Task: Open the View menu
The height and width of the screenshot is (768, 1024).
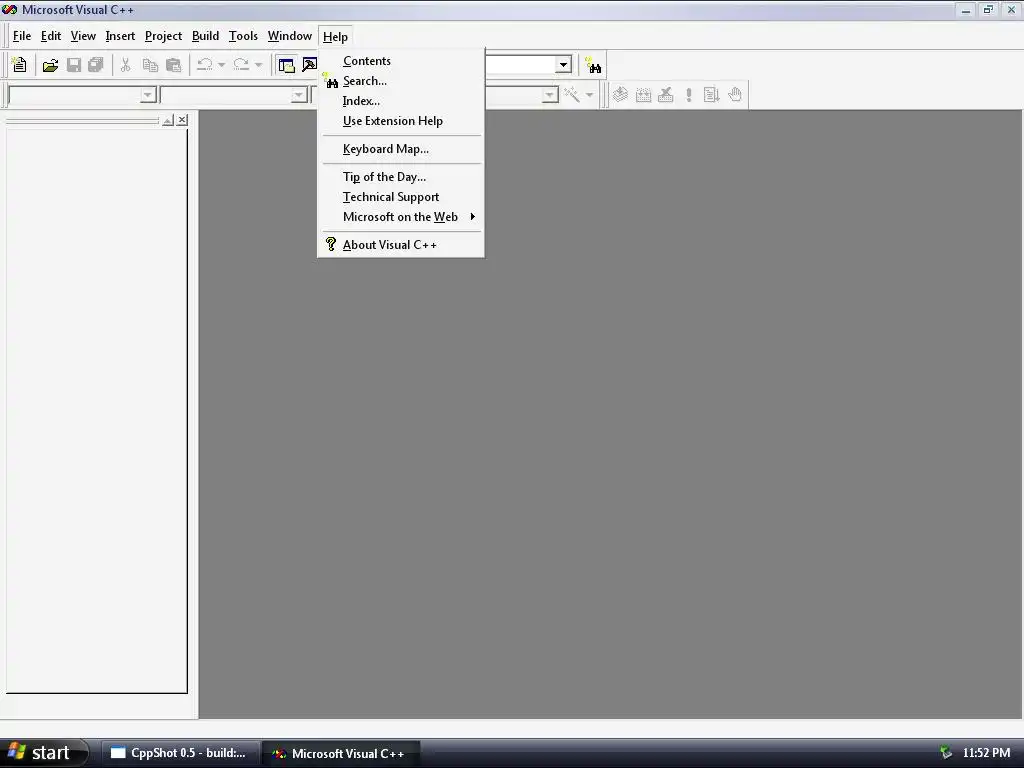Action: click(x=83, y=37)
